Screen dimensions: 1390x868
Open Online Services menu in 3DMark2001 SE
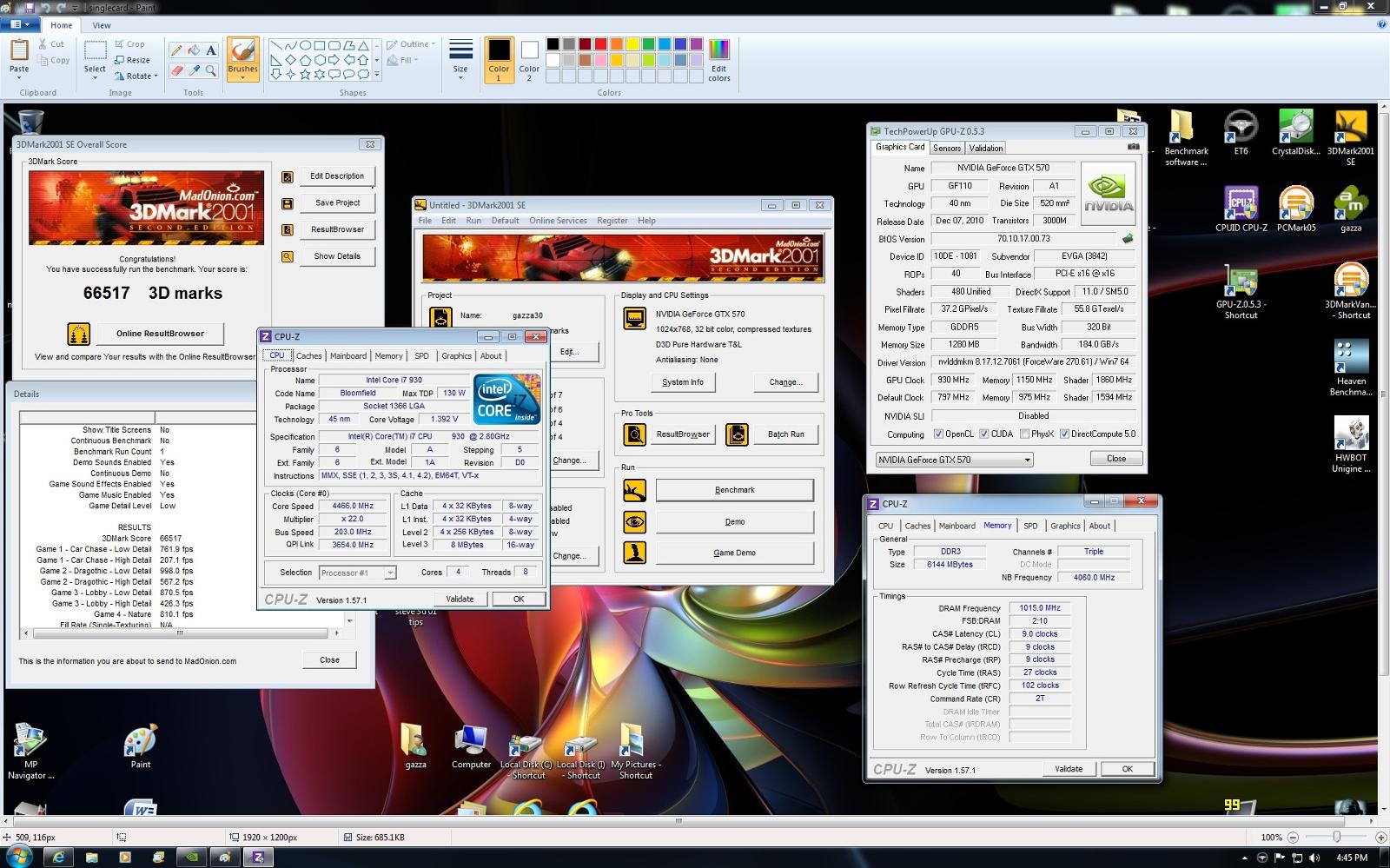(558, 221)
